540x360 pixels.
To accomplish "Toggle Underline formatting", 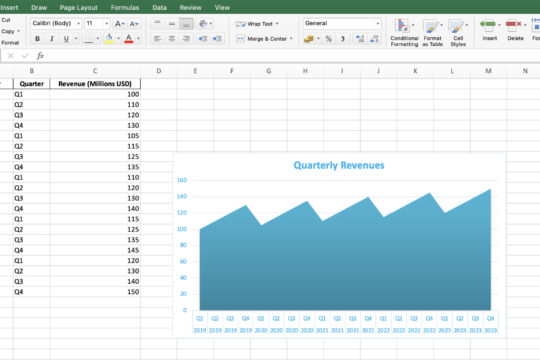I will [66, 39].
